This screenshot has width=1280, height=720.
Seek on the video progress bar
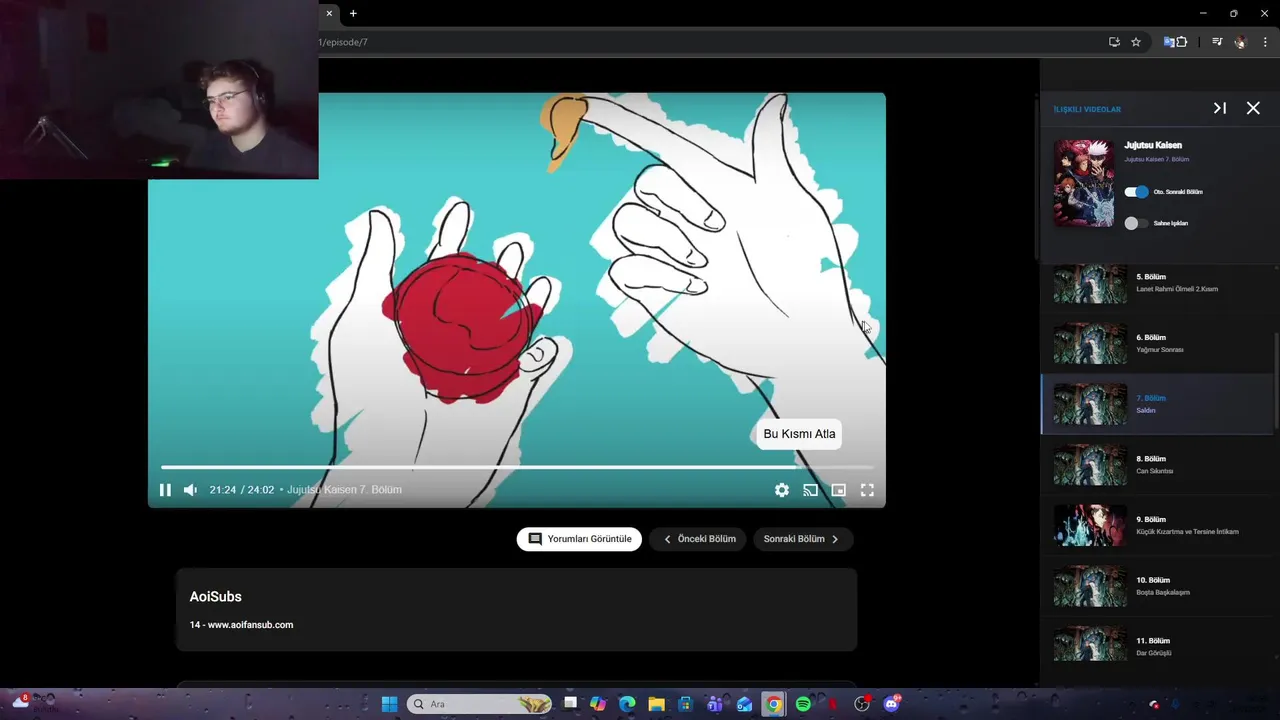[x=517, y=467]
